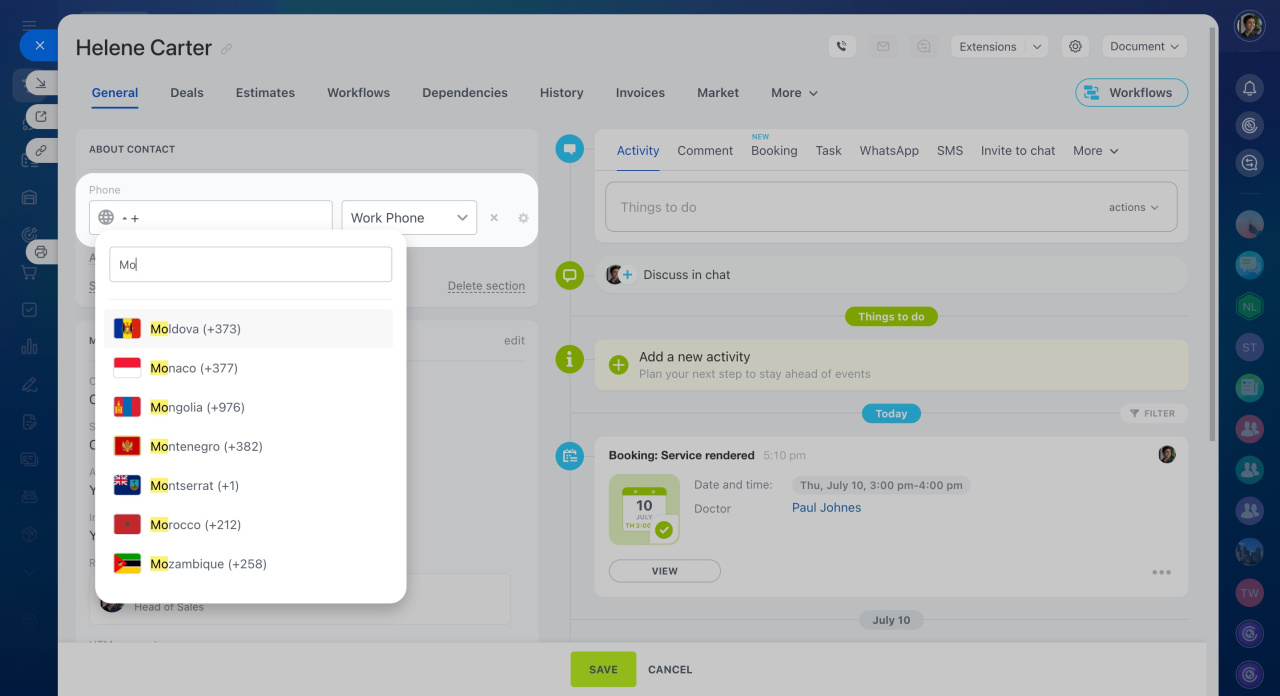This screenshot has height=696, width=1280.
Task: Open the Work Phone type dropdown
Action: [x=409, y=217]
